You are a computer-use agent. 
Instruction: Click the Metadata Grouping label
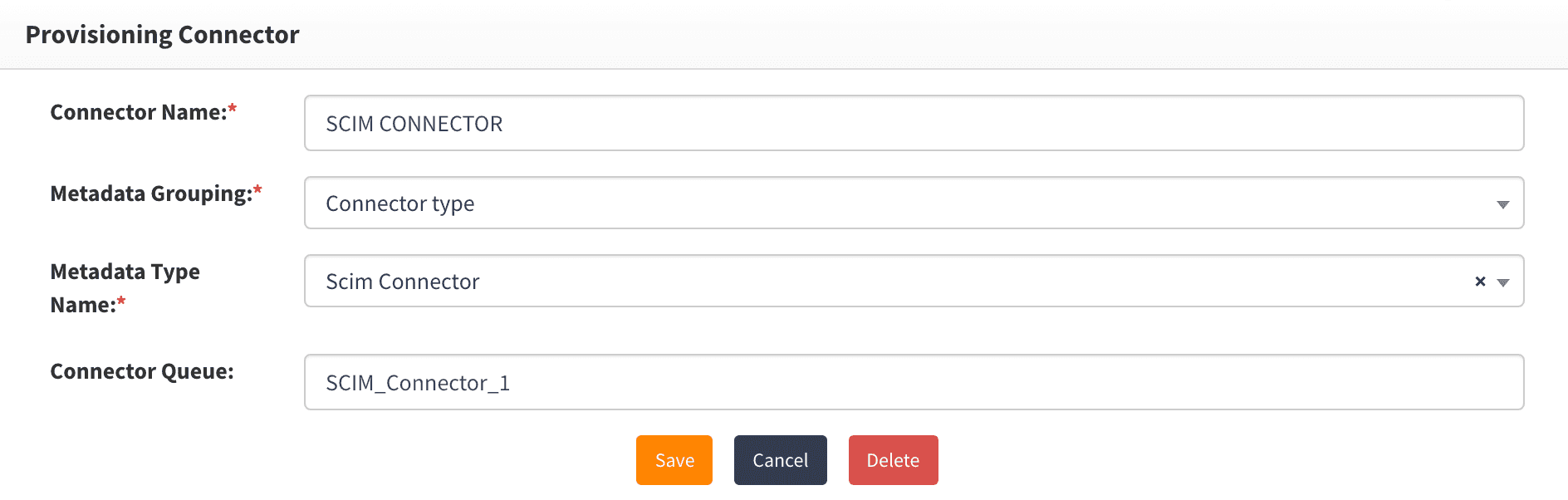point(150,194)
